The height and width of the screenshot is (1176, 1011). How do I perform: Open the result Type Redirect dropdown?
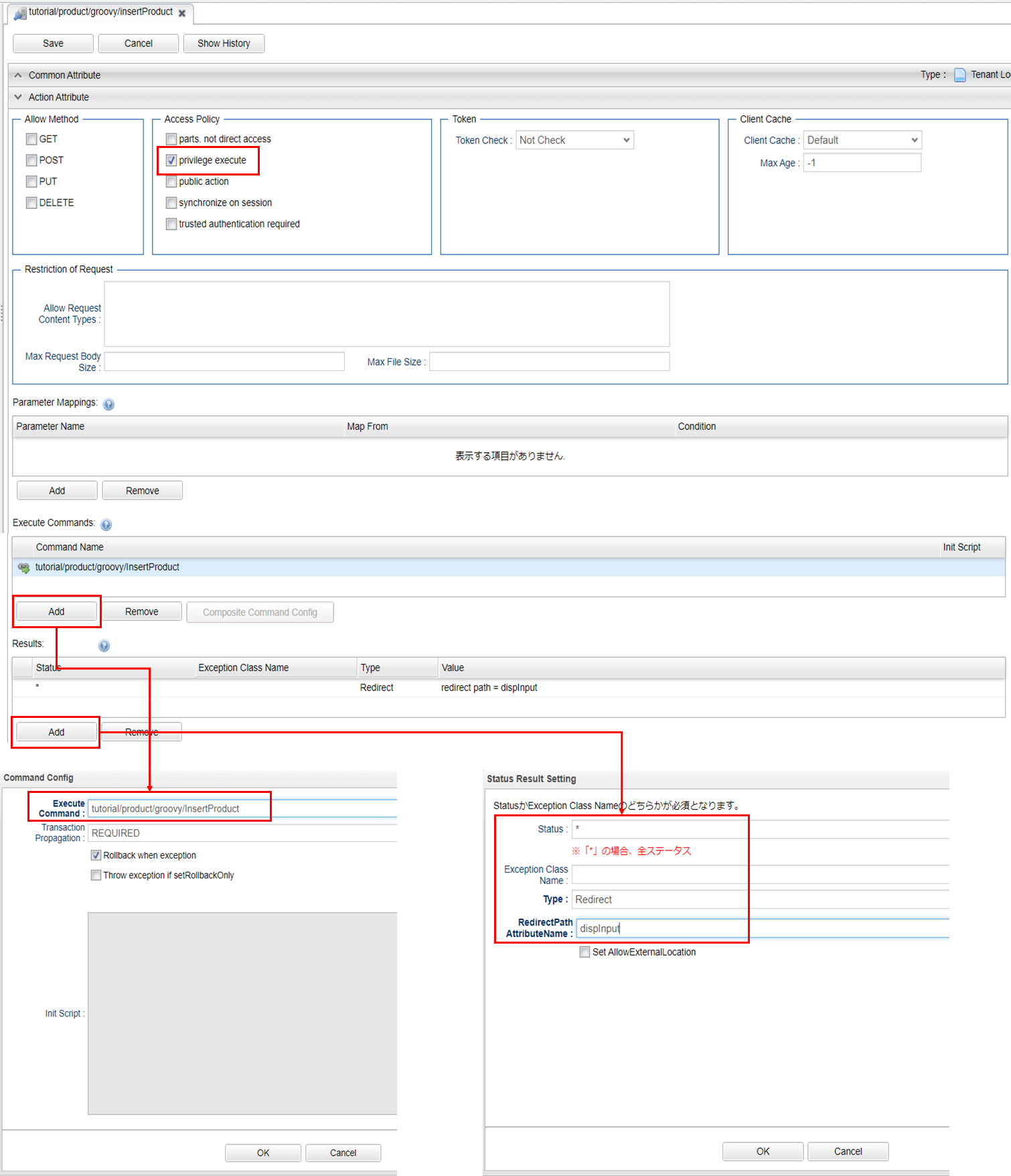(760, 899)
